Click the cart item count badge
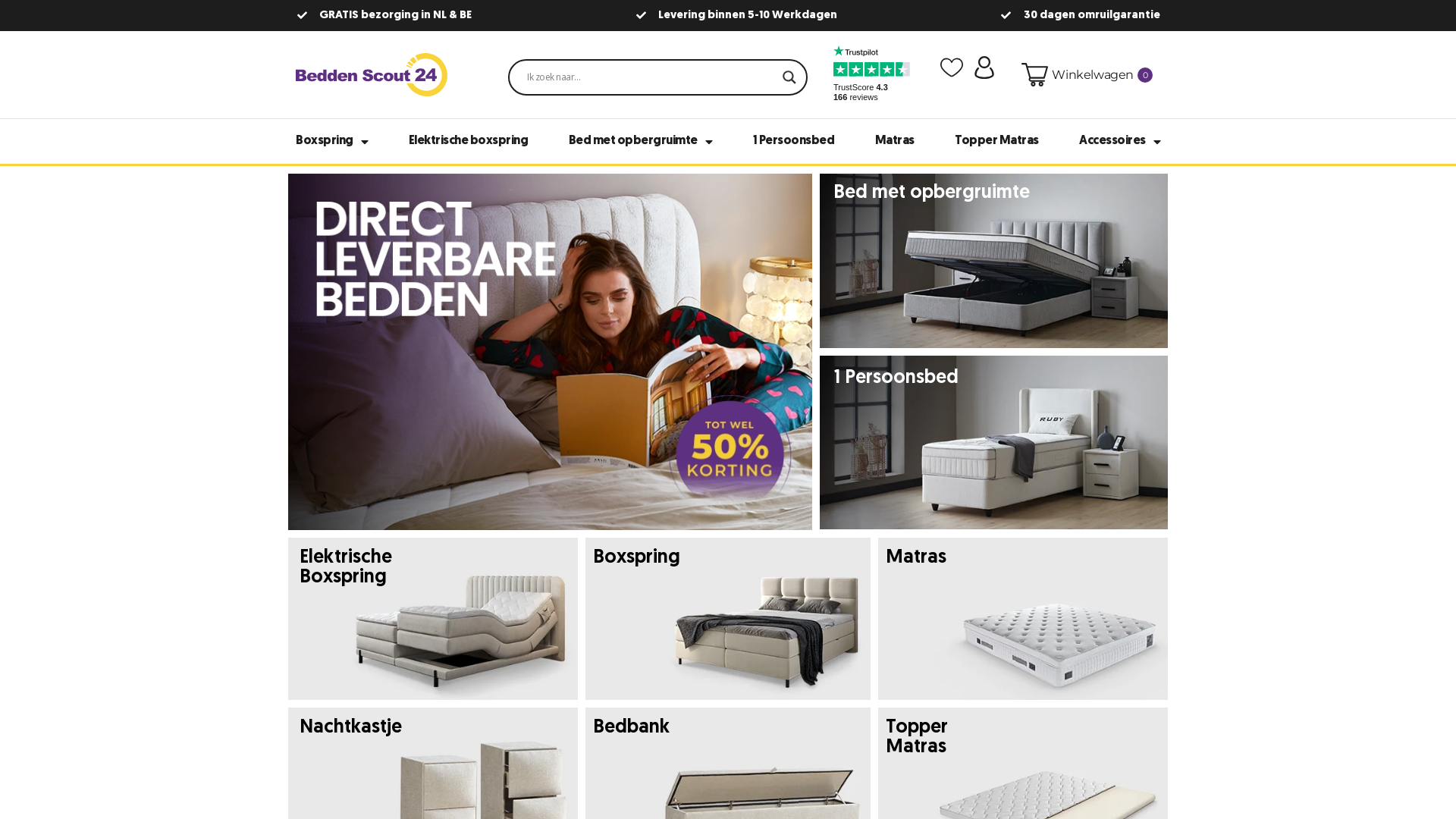 (x=1145, y=75)
